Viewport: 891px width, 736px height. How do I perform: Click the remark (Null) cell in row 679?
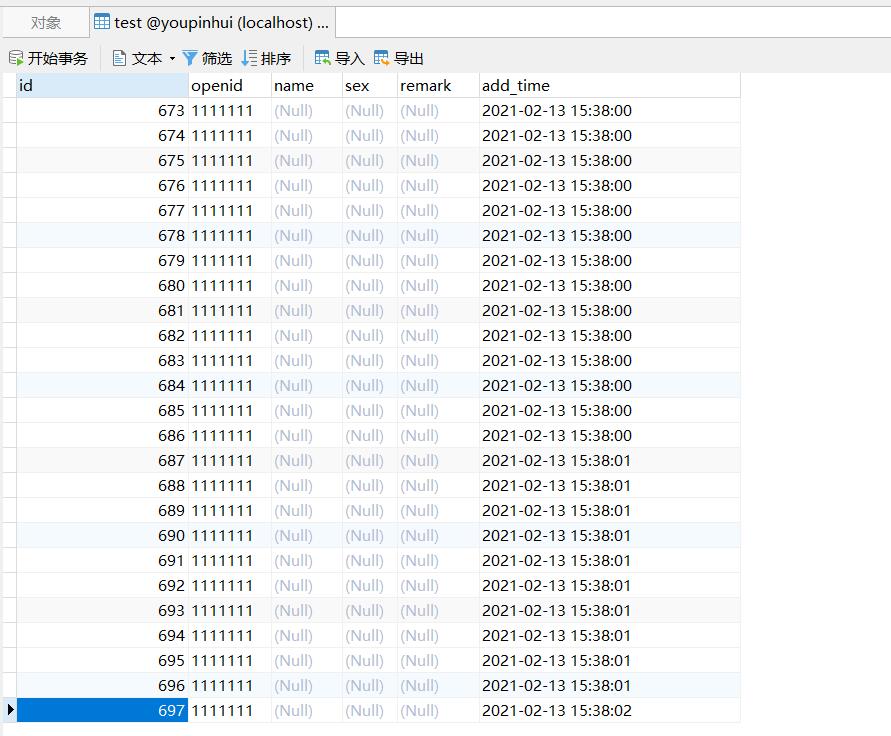[x=438, y=260]
